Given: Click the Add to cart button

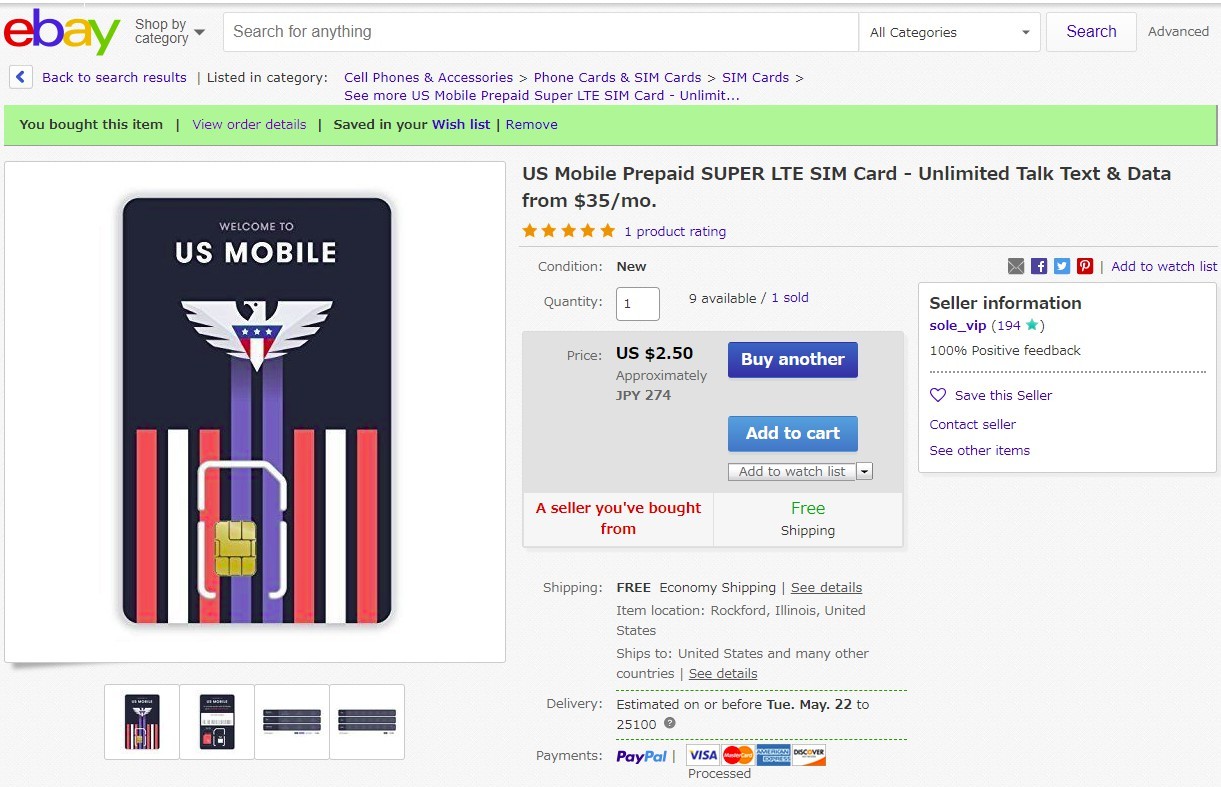Looking at the screenshot, I should pos(792,433).
